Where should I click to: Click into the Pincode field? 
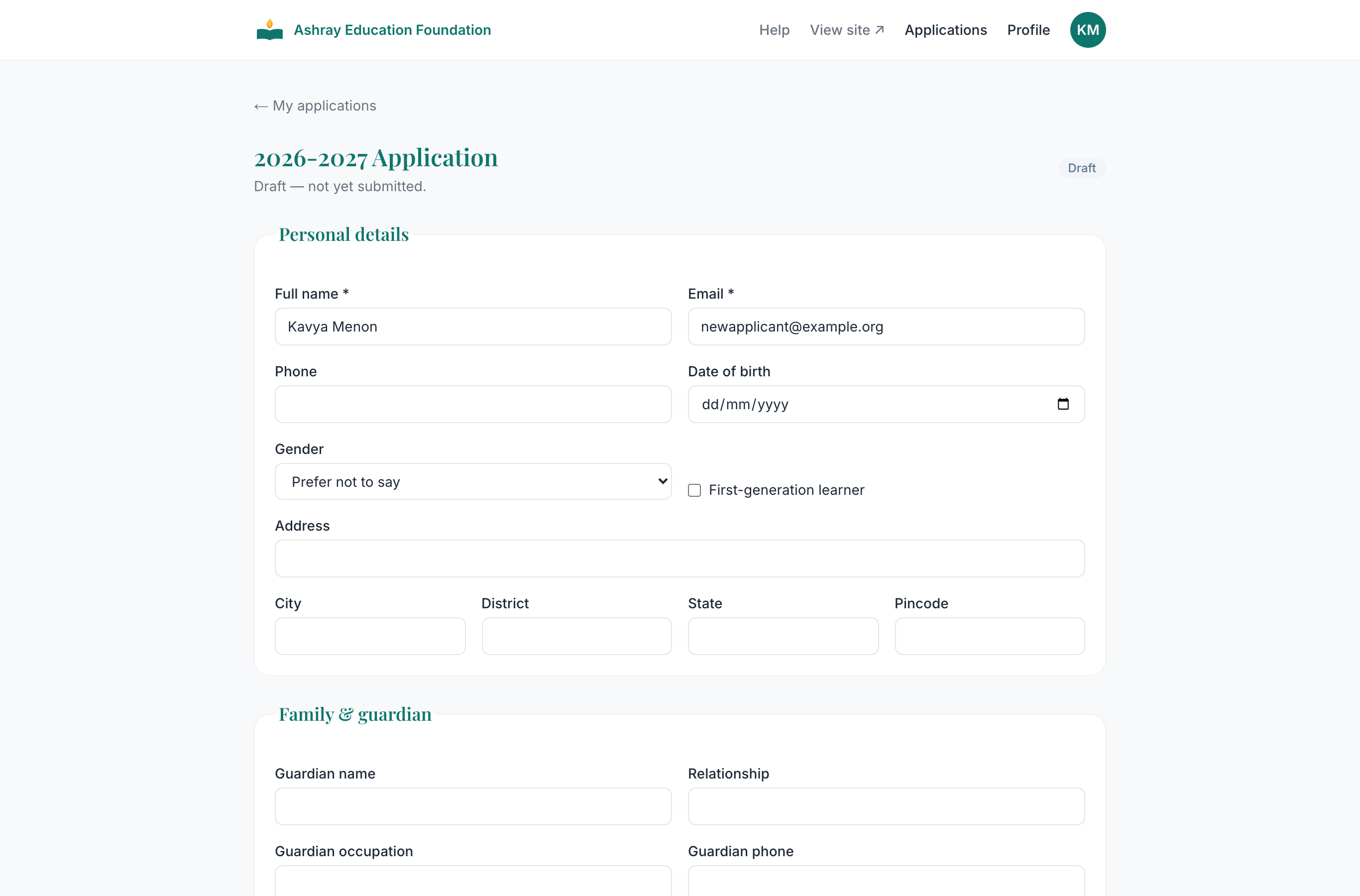(990, 636)
